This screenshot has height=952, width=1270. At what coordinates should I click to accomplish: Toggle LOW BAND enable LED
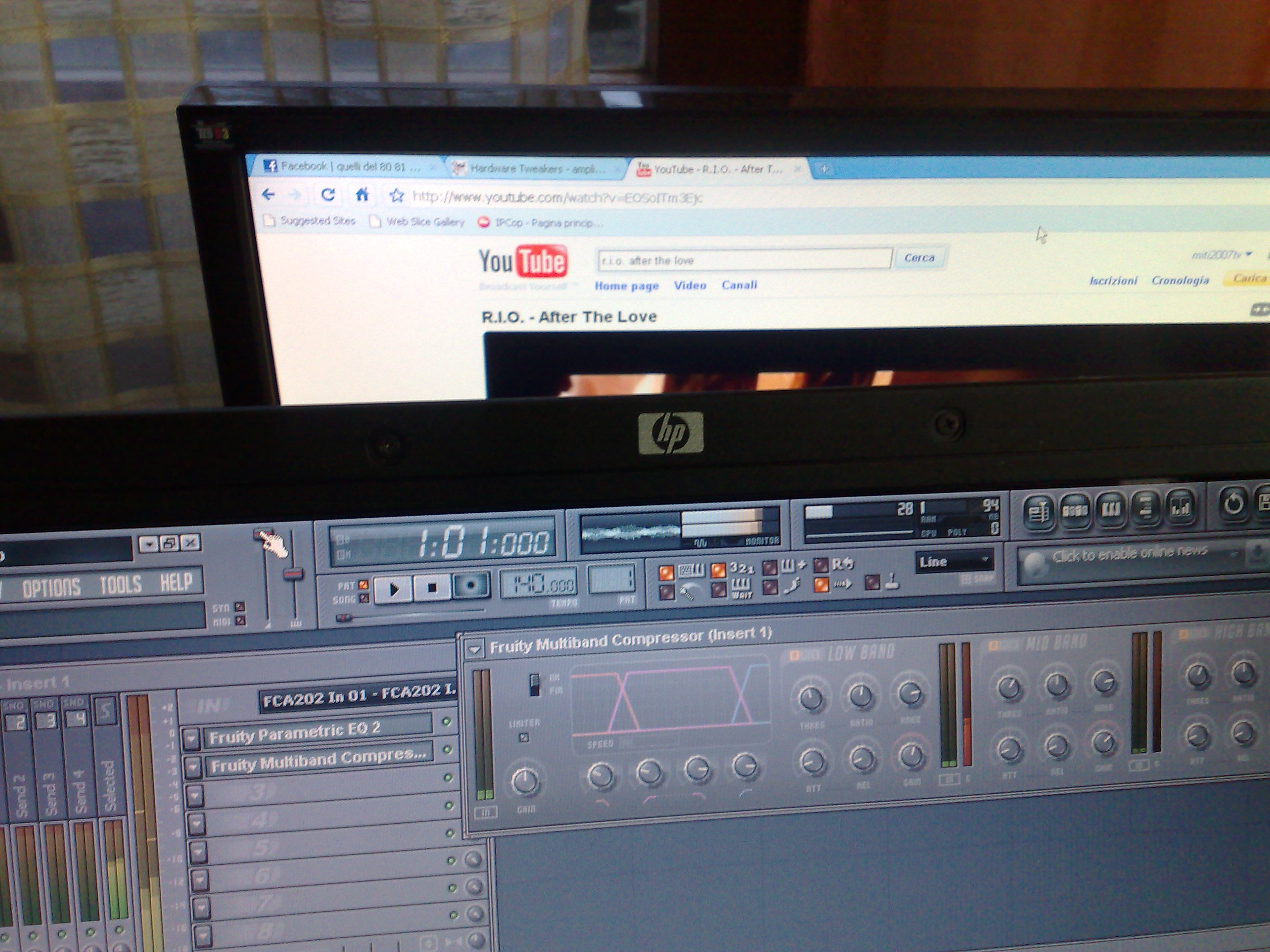click(795, 655)
